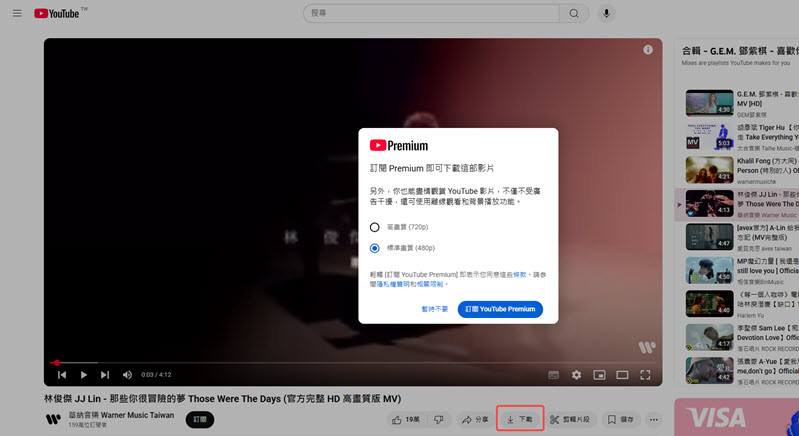
Task: Open more actions three-dot menu
Action: tap(654, 420)
